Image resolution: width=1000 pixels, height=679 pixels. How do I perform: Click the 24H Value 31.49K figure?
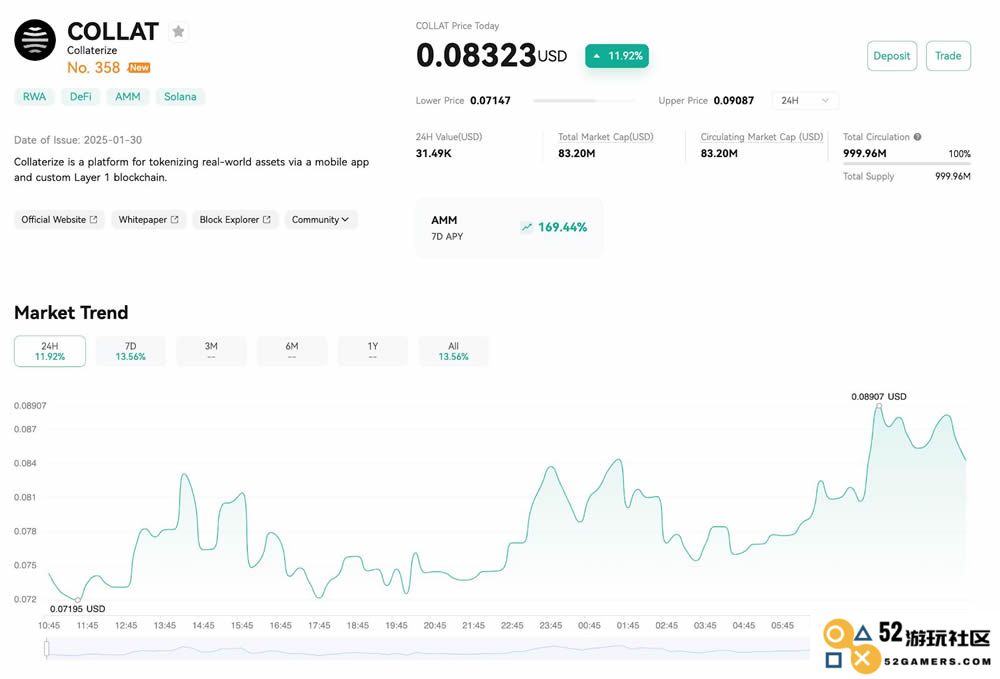(434, 153)
